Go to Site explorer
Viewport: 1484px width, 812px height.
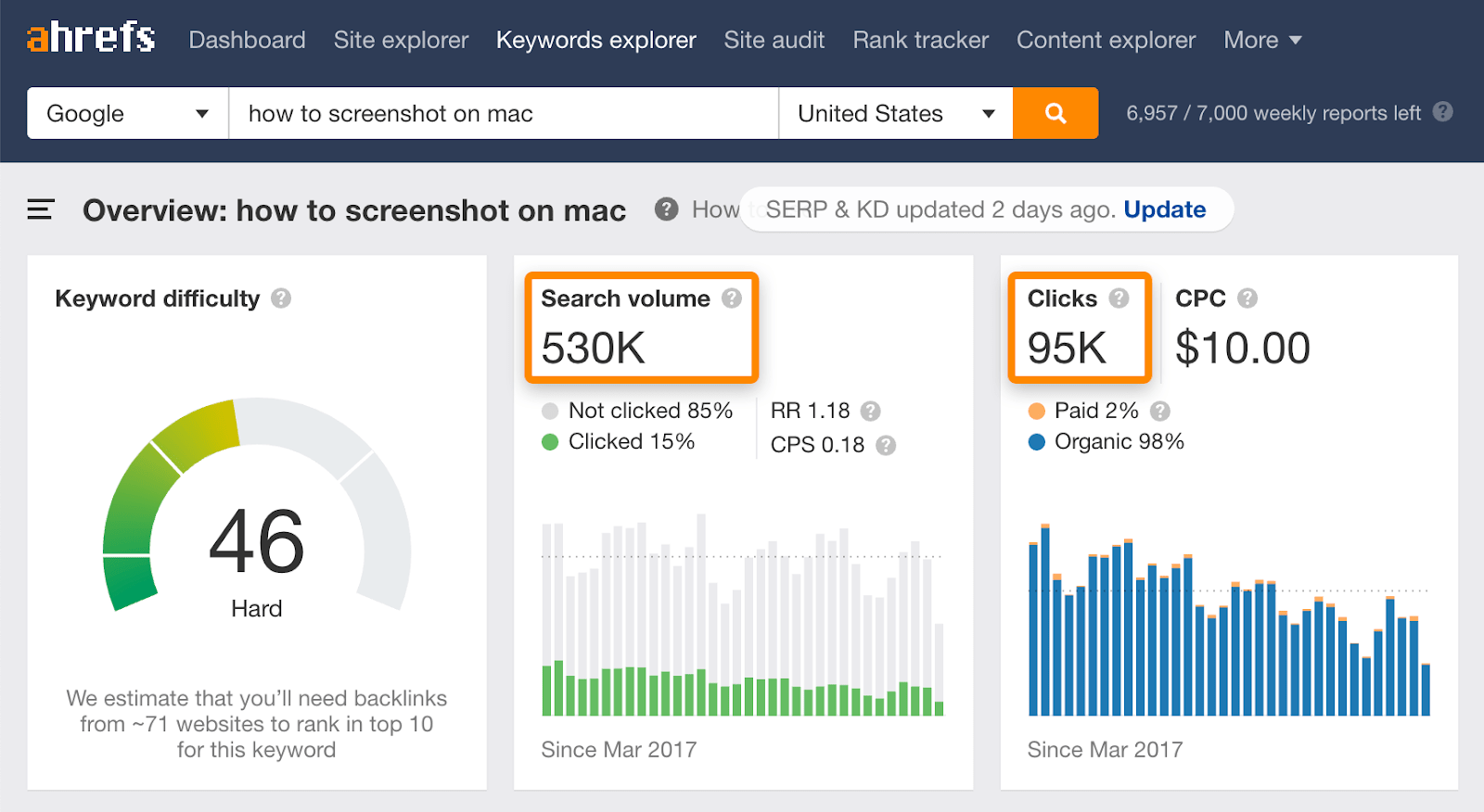[401, 40]
